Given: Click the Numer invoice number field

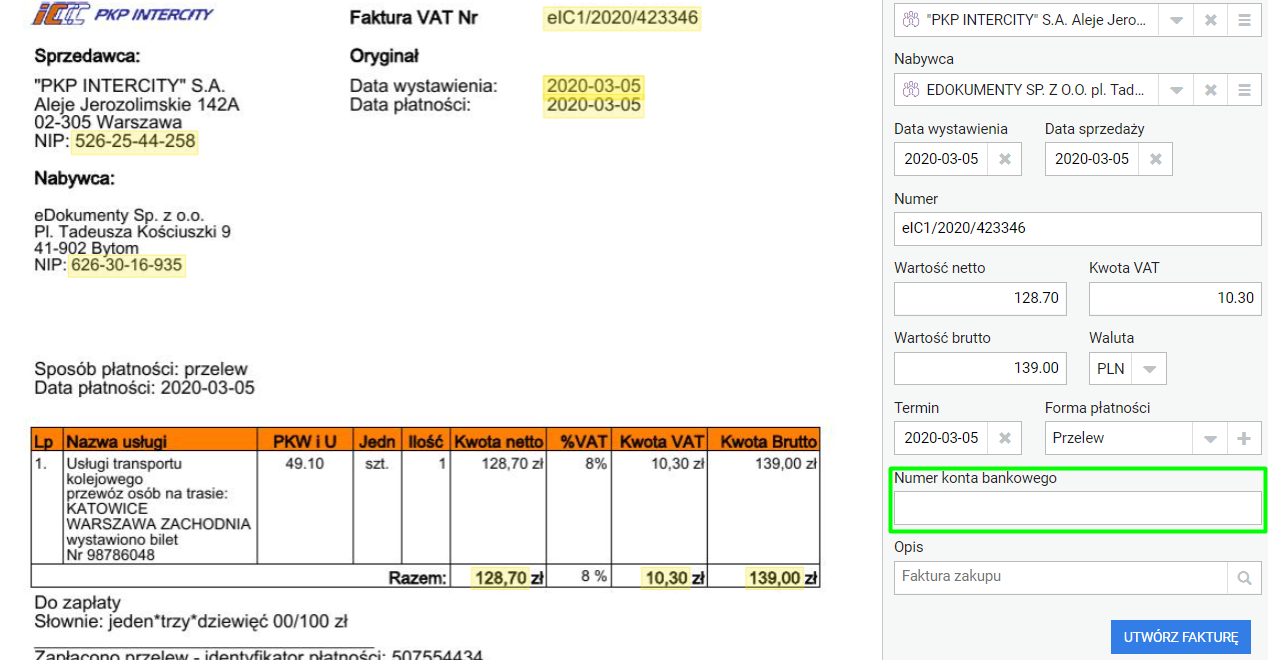Looking at the screenshot, I should point(1078,228).
